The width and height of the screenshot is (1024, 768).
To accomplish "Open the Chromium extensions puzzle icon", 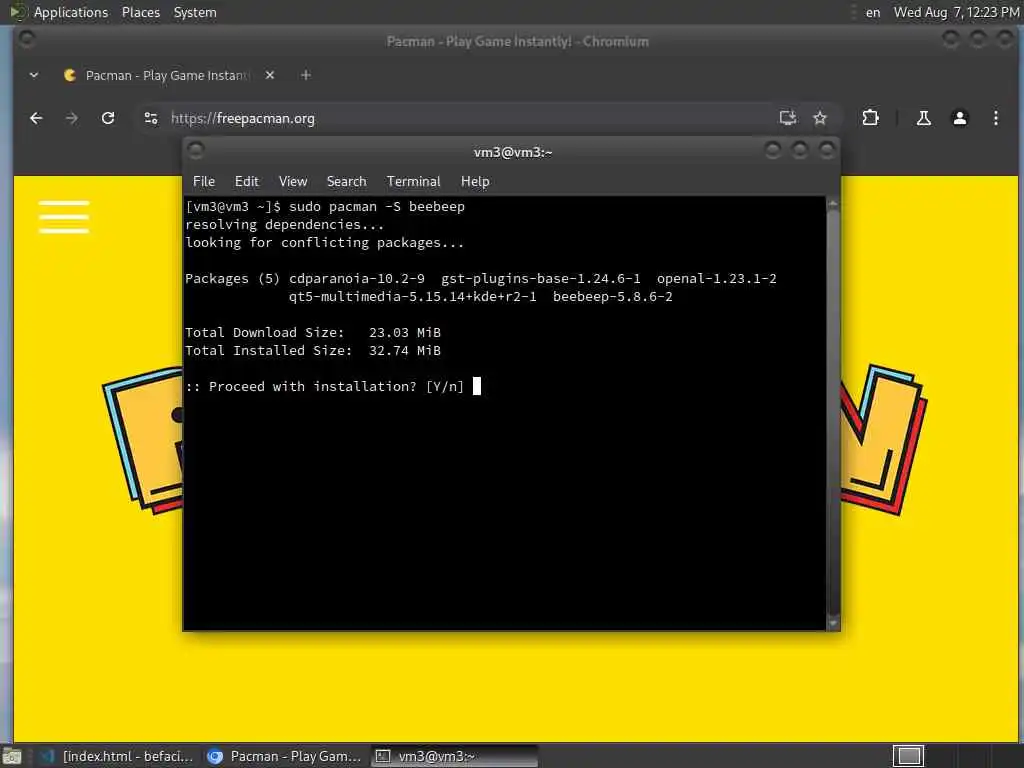I will click(870, 118).
